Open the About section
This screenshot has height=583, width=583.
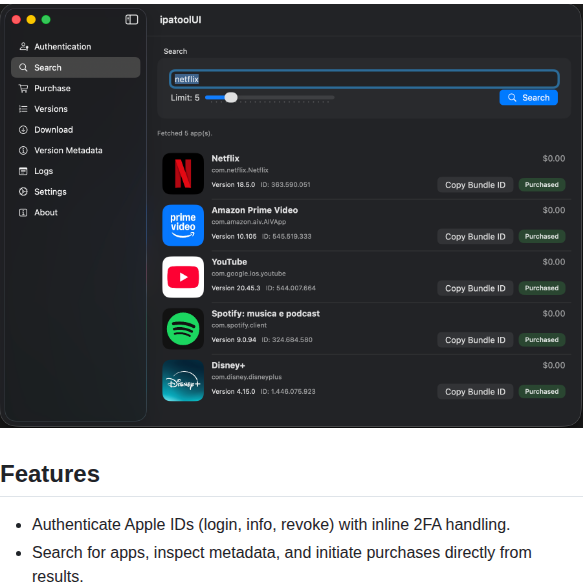76,212
